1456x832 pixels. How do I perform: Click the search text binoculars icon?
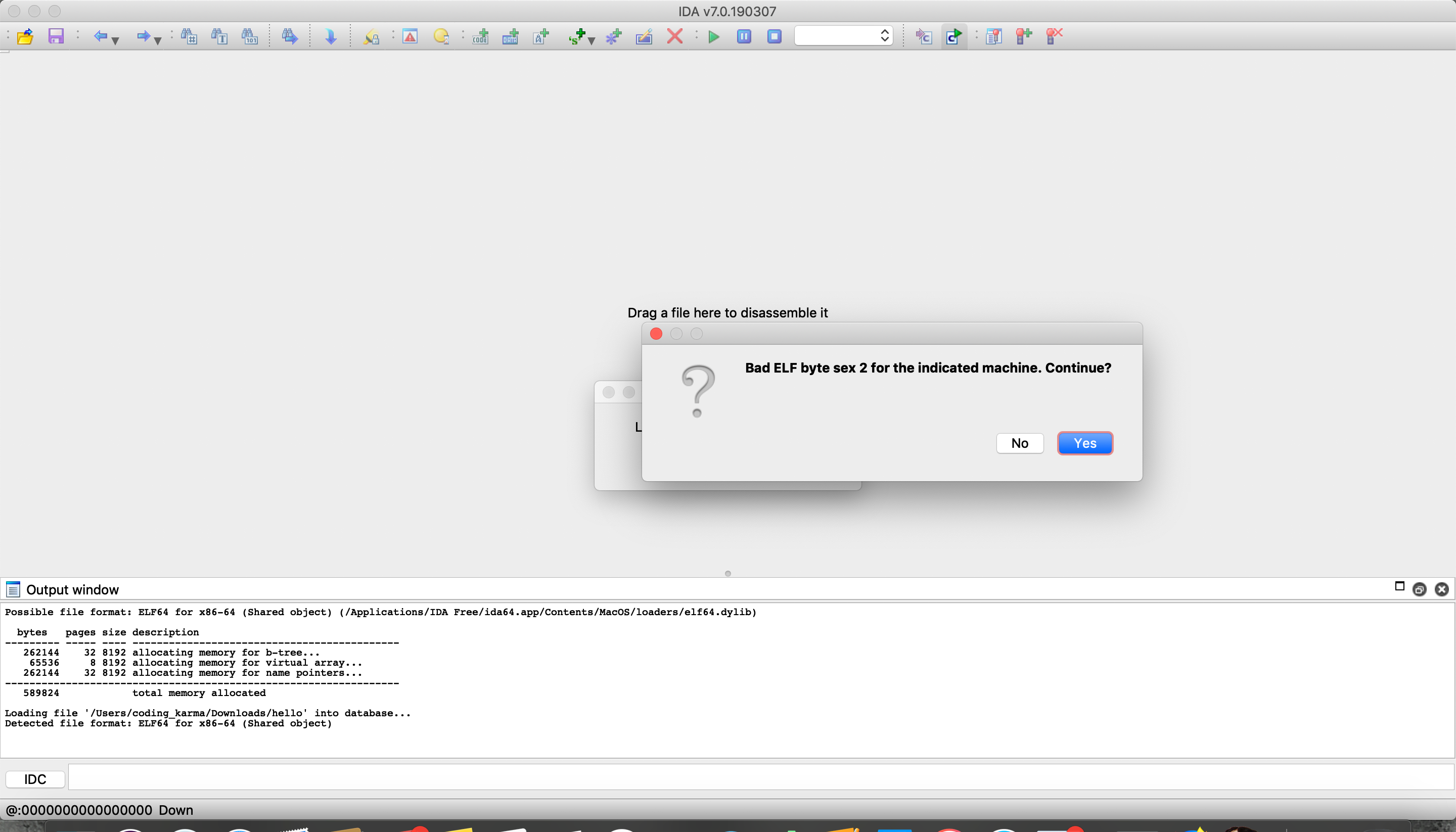(x=219, y=37)
